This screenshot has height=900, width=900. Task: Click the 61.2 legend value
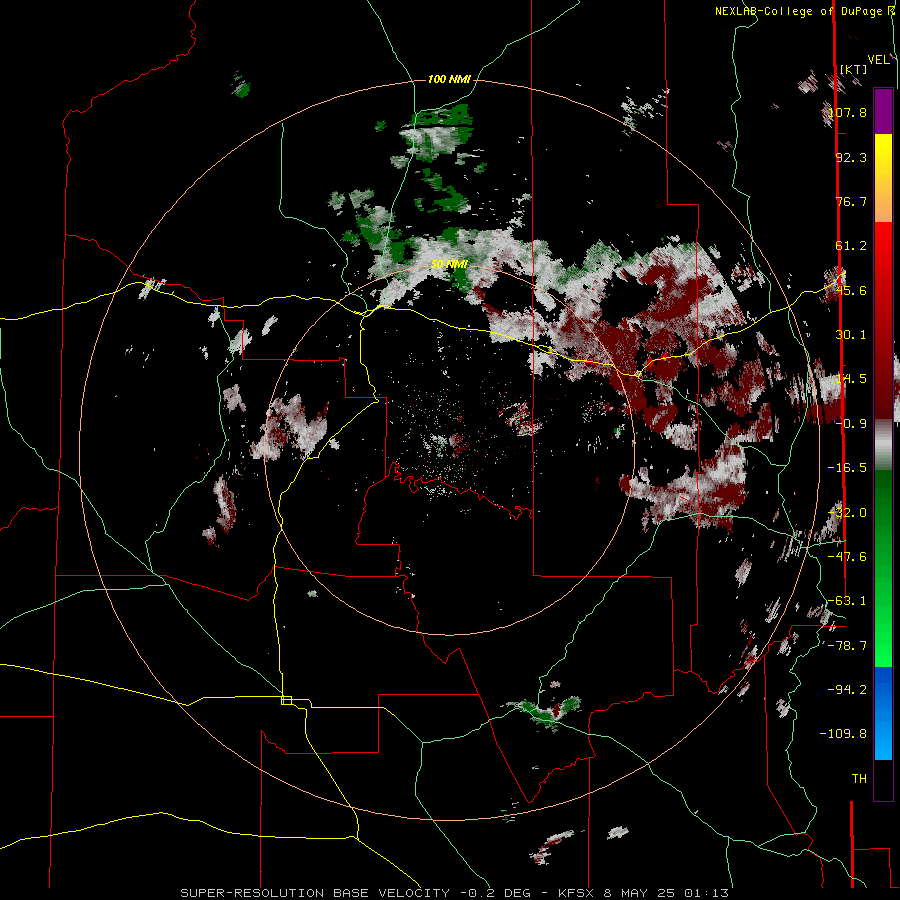pyautogui.click(x=851, y=246)
